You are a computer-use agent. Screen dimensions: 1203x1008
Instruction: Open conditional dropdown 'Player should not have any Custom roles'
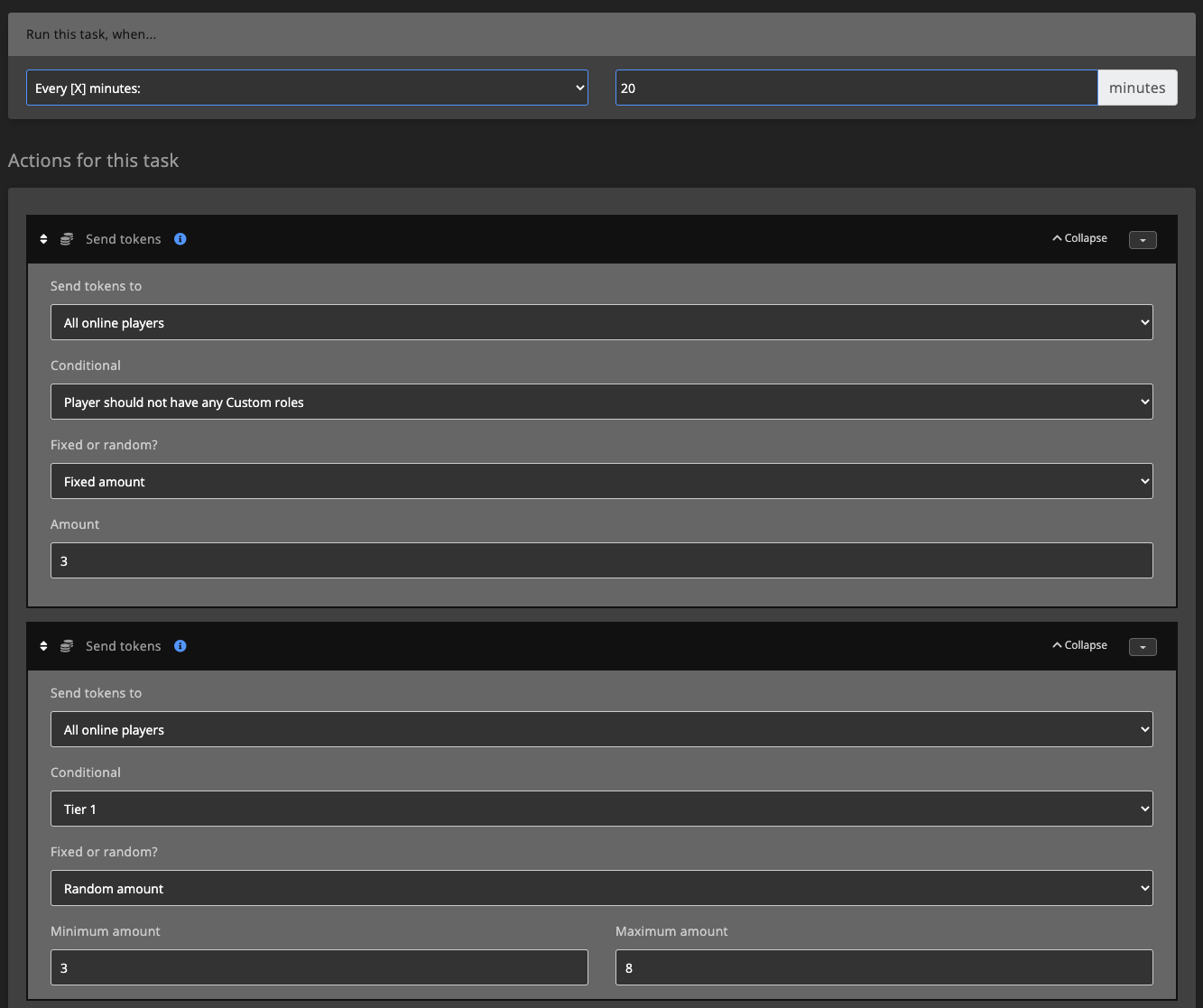tap(602, 402)
